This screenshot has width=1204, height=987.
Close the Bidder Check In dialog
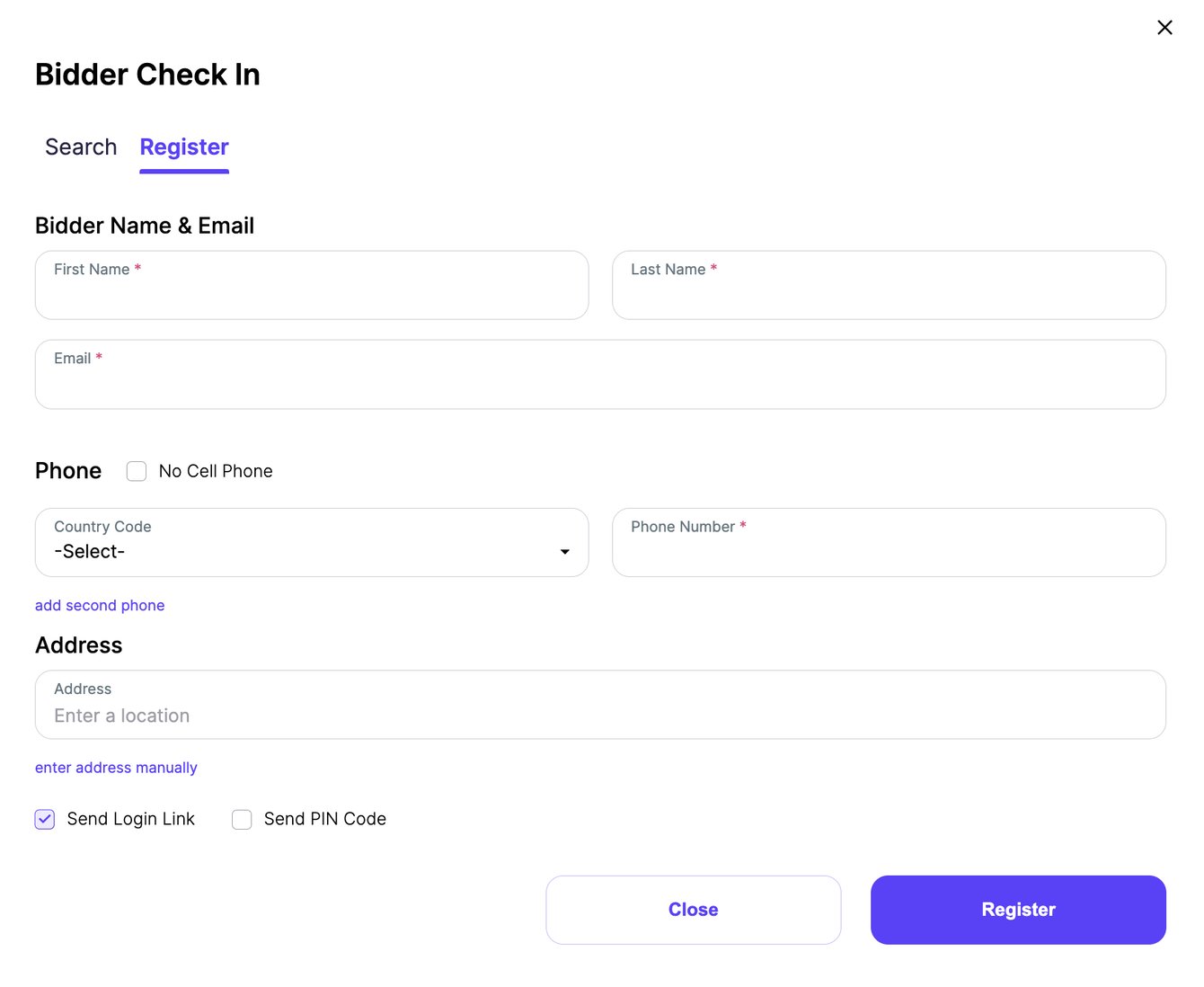[x=1164, y=27]
